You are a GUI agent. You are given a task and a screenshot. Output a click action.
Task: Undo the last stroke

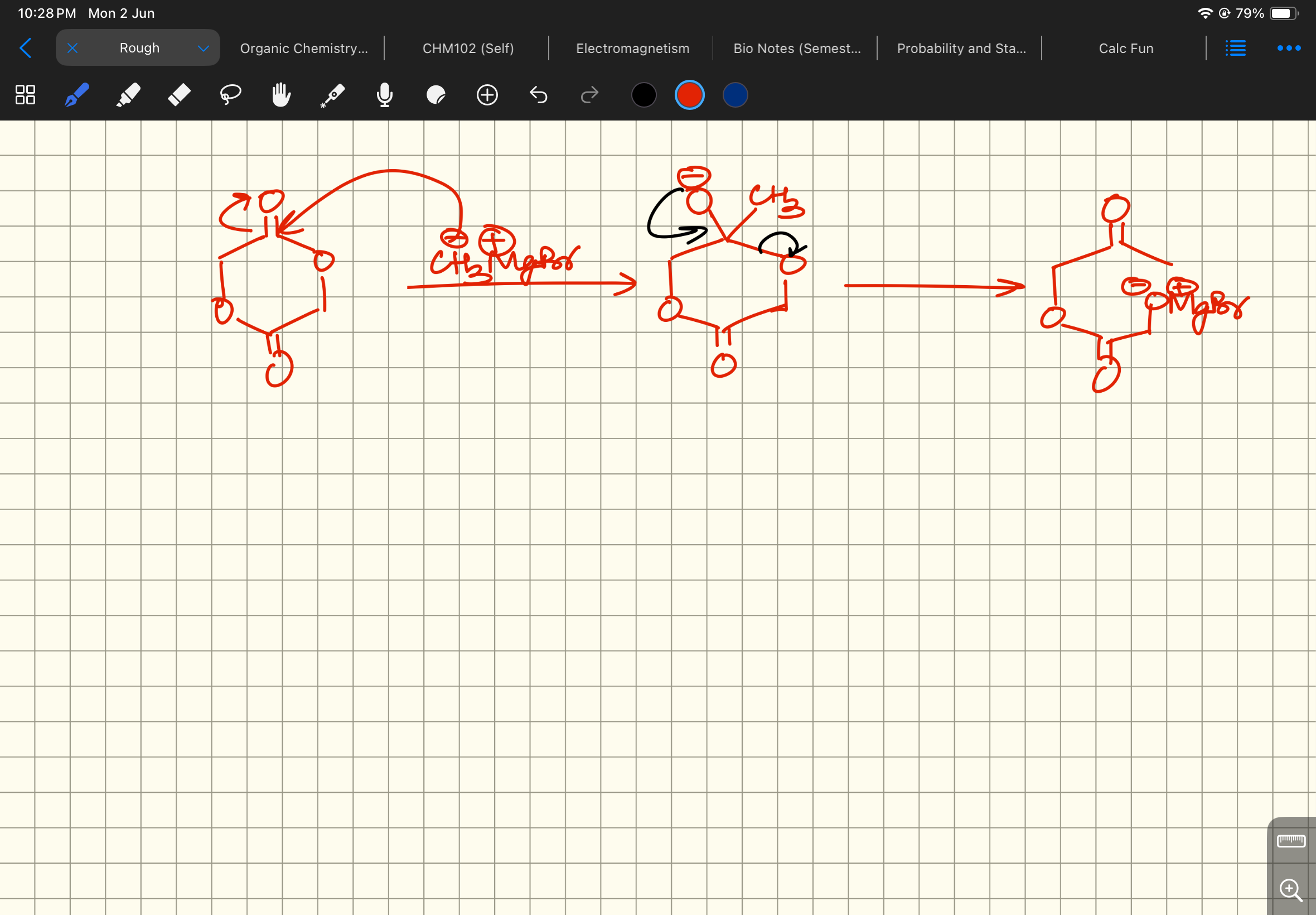pos(539,95)
